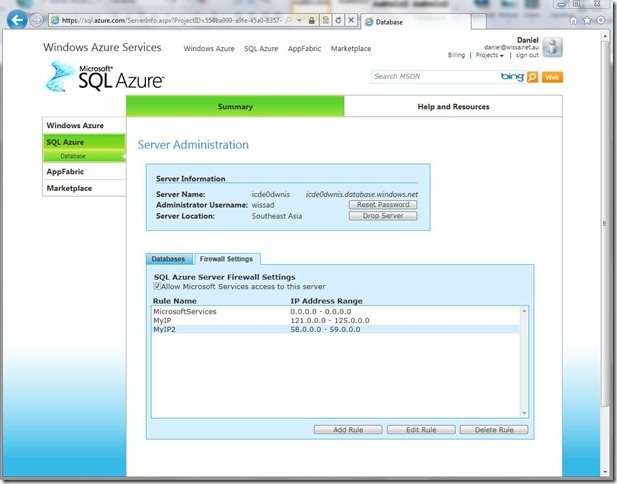617x484 pixels.
Task: Click the page vertical scrollbar
Action: click(605, 224)
